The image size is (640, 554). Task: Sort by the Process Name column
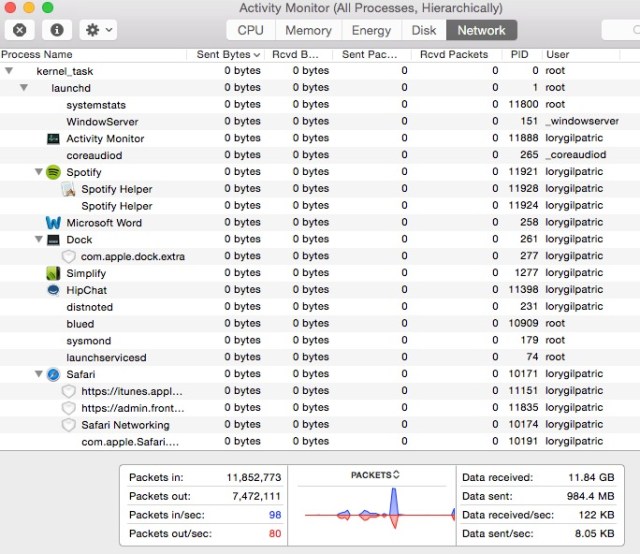tap(93, 55)
